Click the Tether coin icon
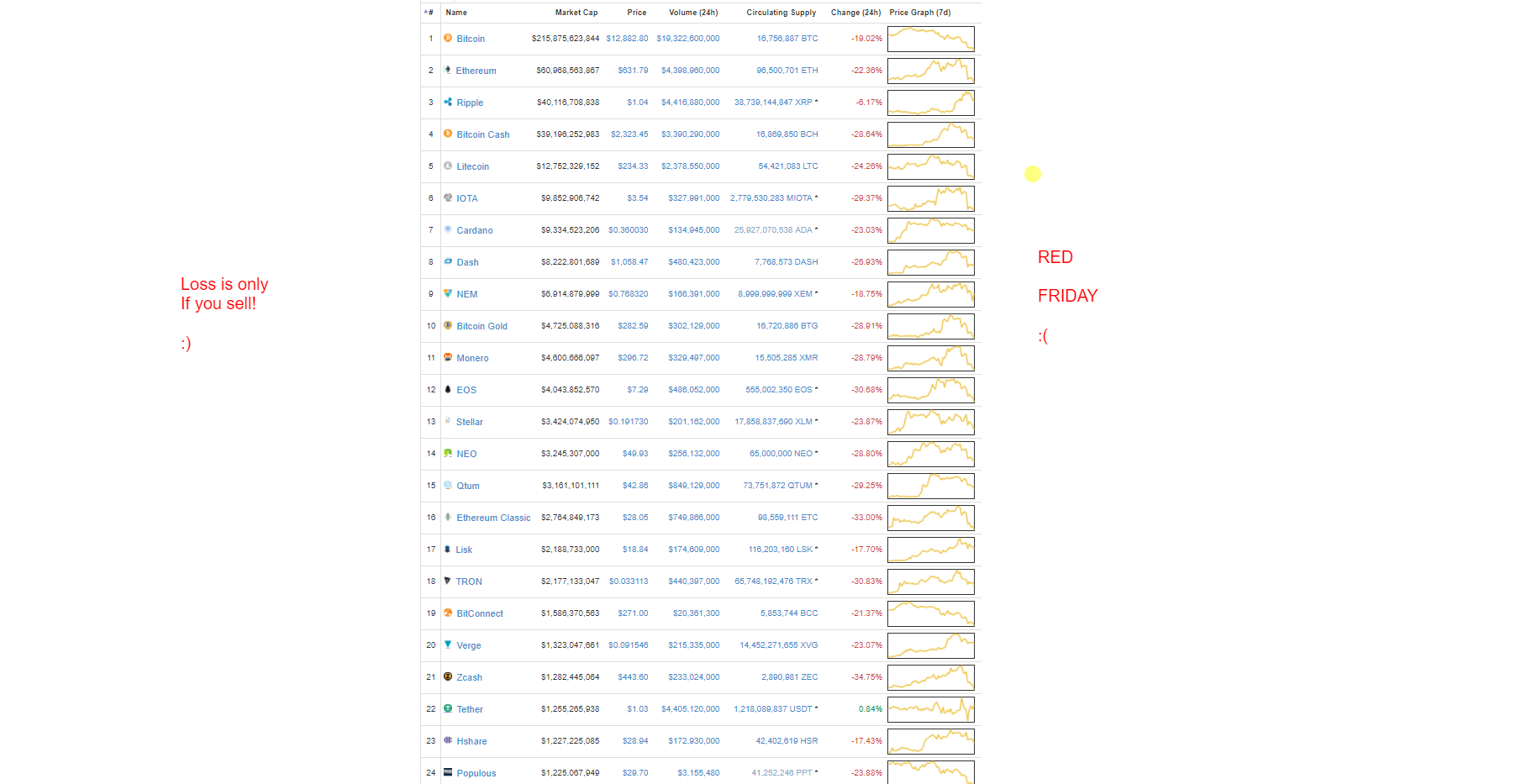1521x784 pixels. [x=448, y=708]
